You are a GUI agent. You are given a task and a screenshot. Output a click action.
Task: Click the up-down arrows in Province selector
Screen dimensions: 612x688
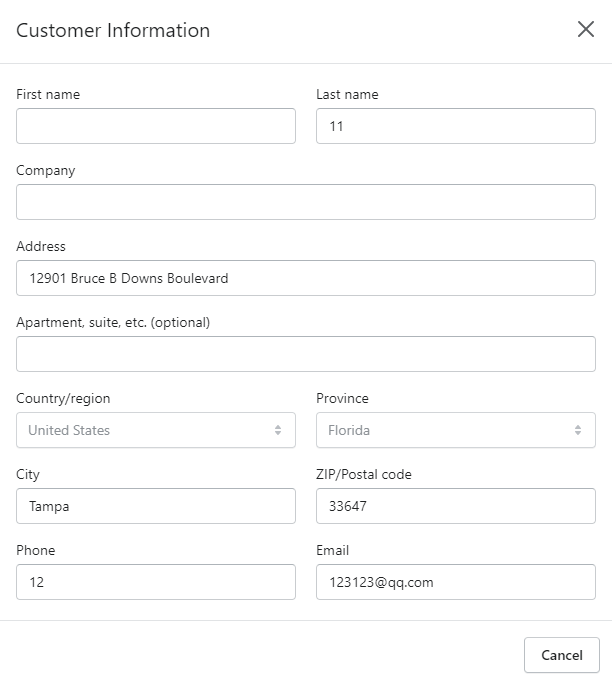point(578,430)
